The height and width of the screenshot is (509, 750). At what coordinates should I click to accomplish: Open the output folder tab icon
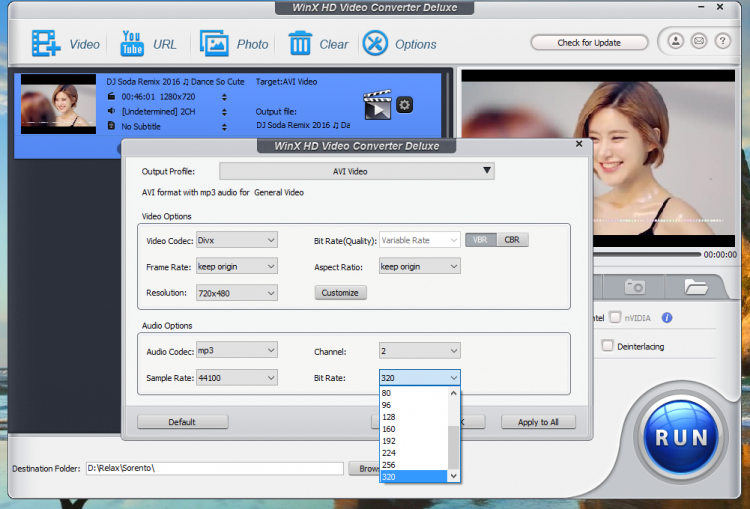696,287
